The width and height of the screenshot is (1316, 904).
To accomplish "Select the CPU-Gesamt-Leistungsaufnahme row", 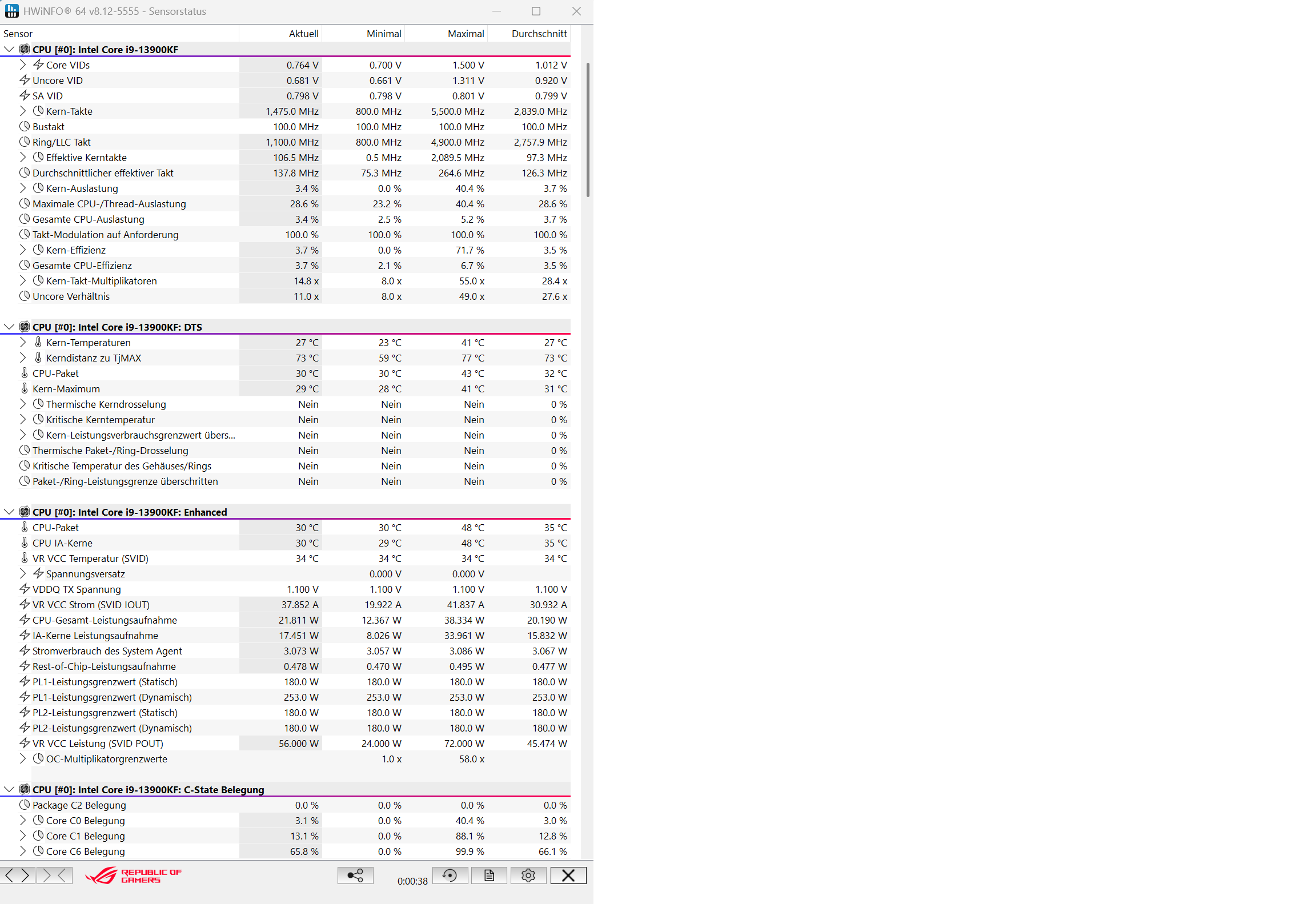I will pyautogui.click(x=105, y=620).
